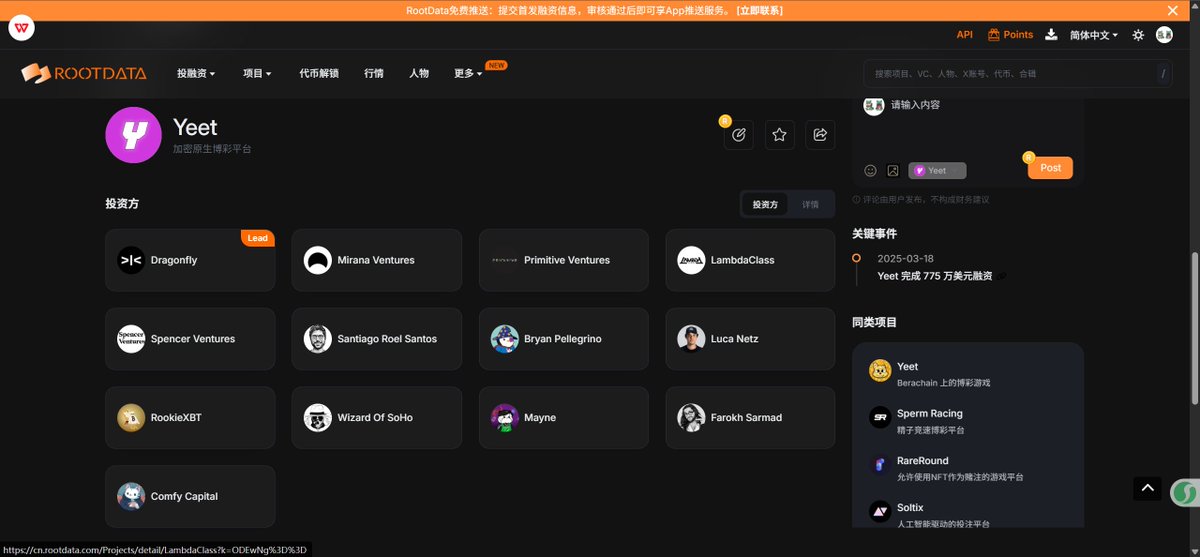Click Santiago Roel Santos avatar
This screenshot has width=1200, height=557.
pos(317,339)
